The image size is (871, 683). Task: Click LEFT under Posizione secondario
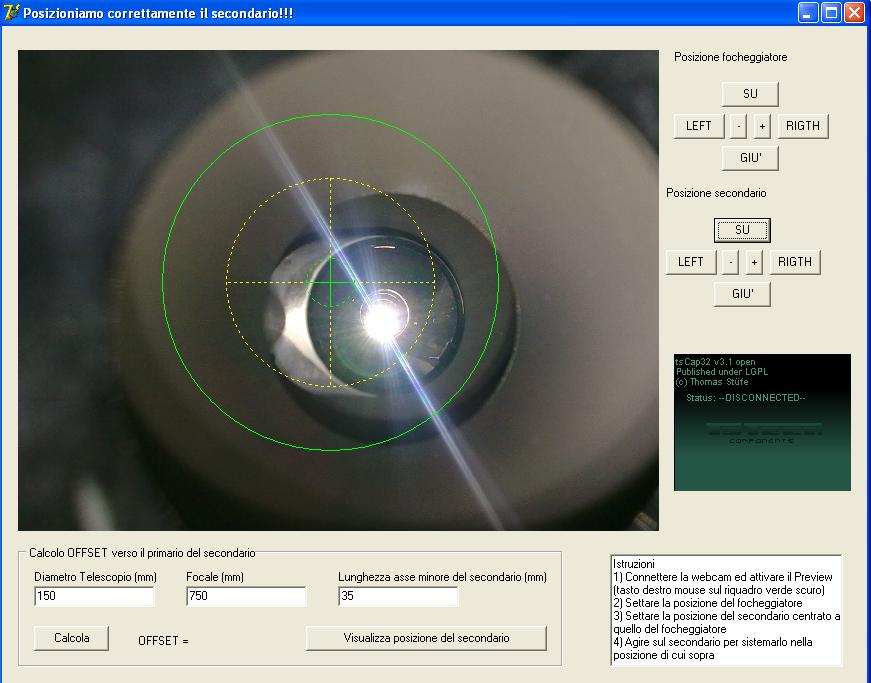click(x=691, y=262)
